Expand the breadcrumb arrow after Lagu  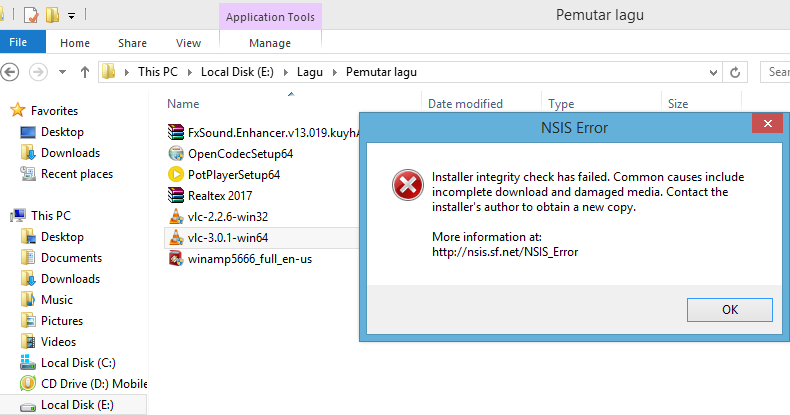(x=337, y=72)
